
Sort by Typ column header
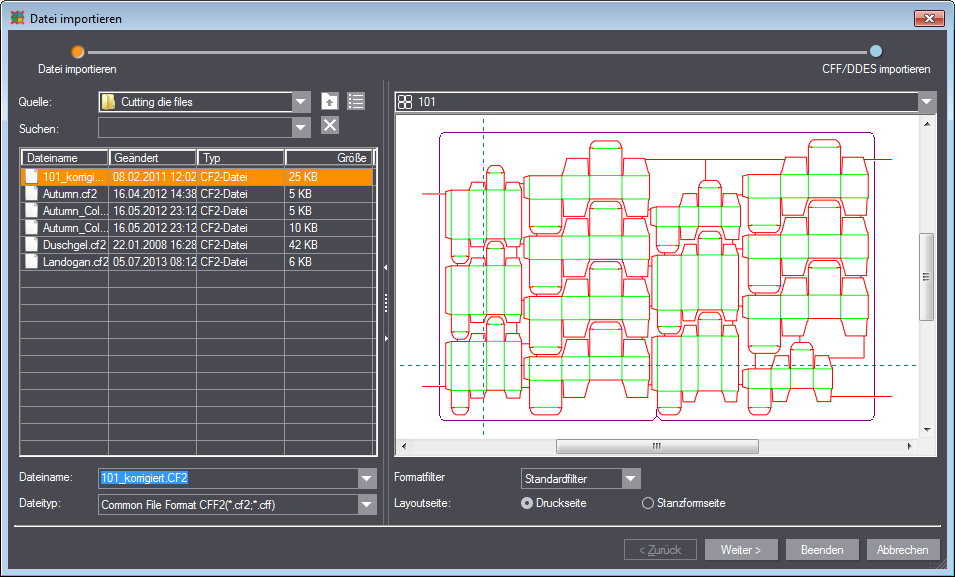(x=241, y=158)
